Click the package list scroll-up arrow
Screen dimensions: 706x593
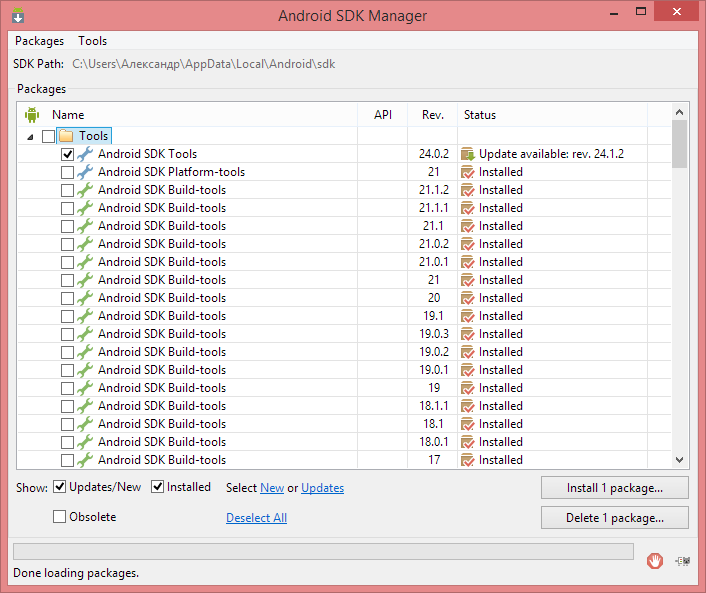pos(679,112)
